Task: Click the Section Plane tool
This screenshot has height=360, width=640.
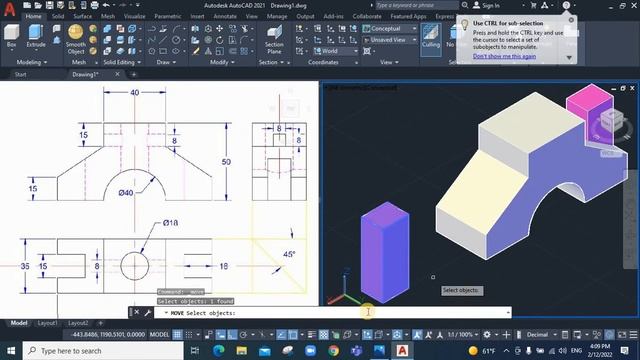Action: point(274,40)
